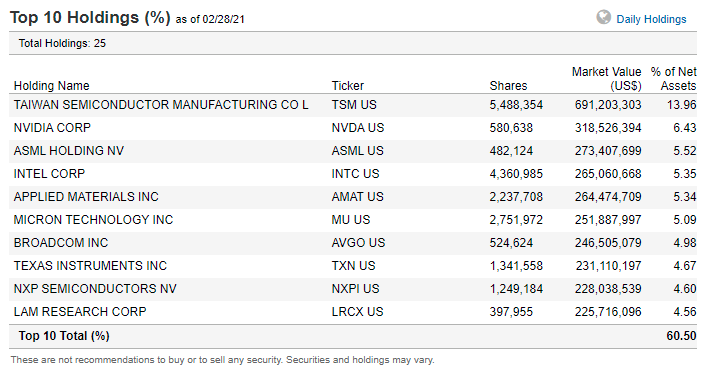
Task: Click net assets percentage '5.35'
Action: [x=685, y=174]
